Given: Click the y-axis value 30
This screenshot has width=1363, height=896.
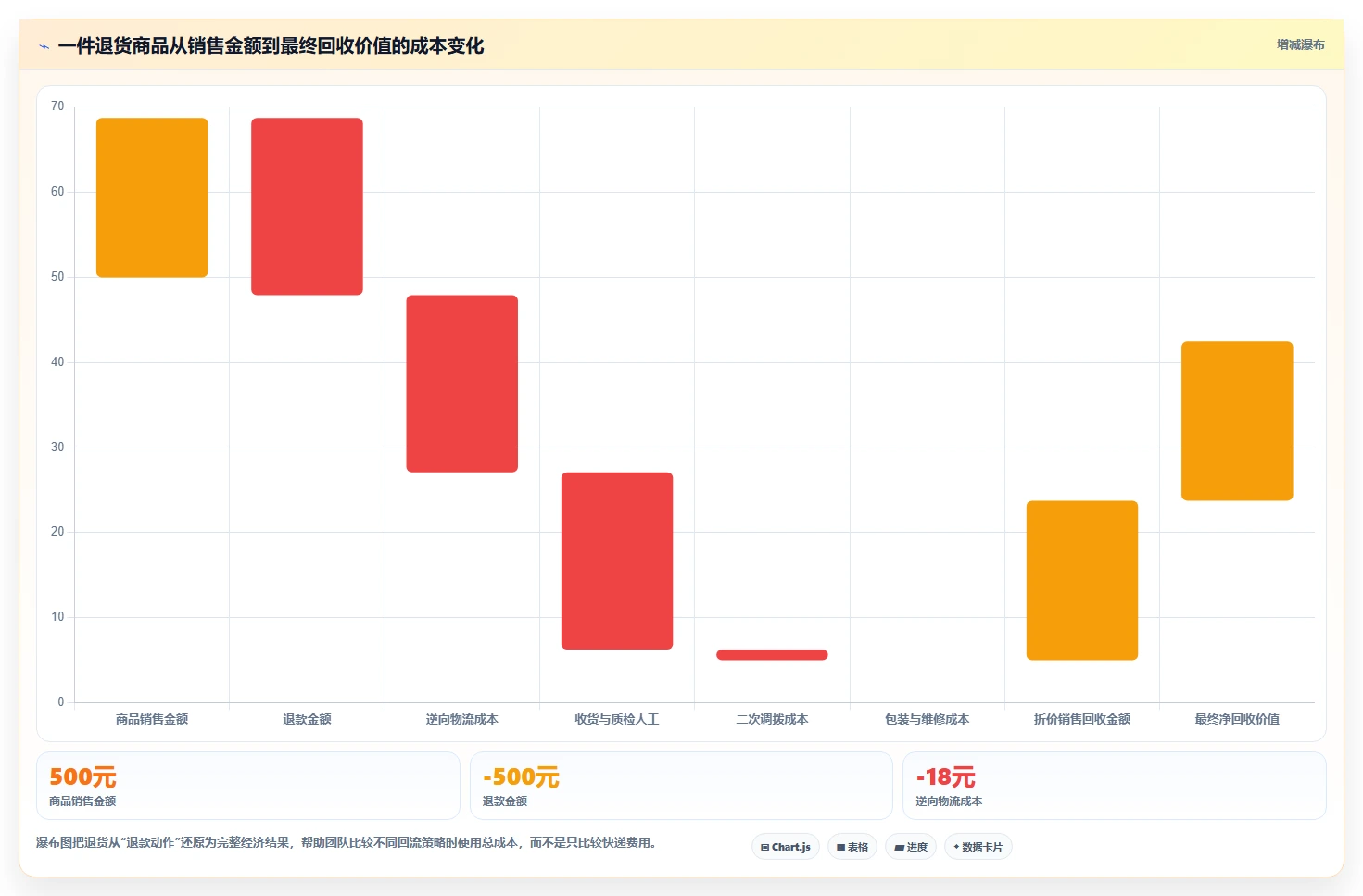Looking at the screenshot, I should point(57,448).
